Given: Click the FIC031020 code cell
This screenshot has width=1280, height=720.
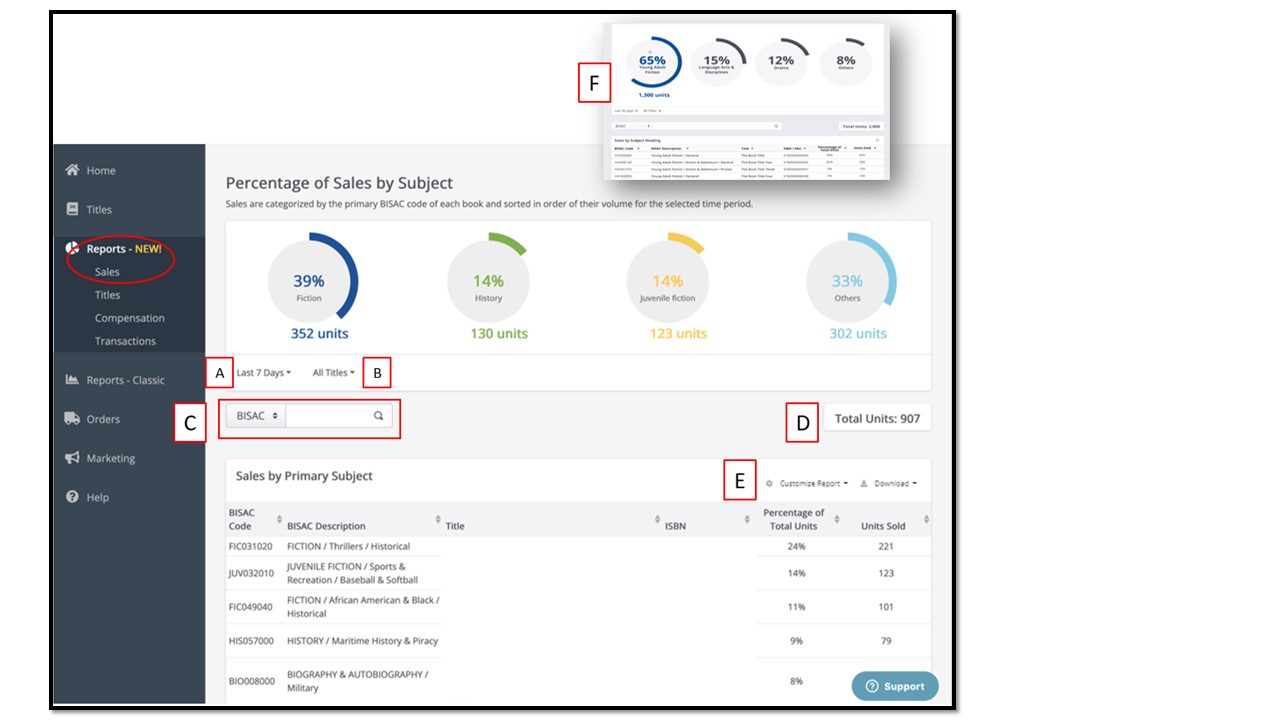Looking at the screenshot, I should click(251, 546).
